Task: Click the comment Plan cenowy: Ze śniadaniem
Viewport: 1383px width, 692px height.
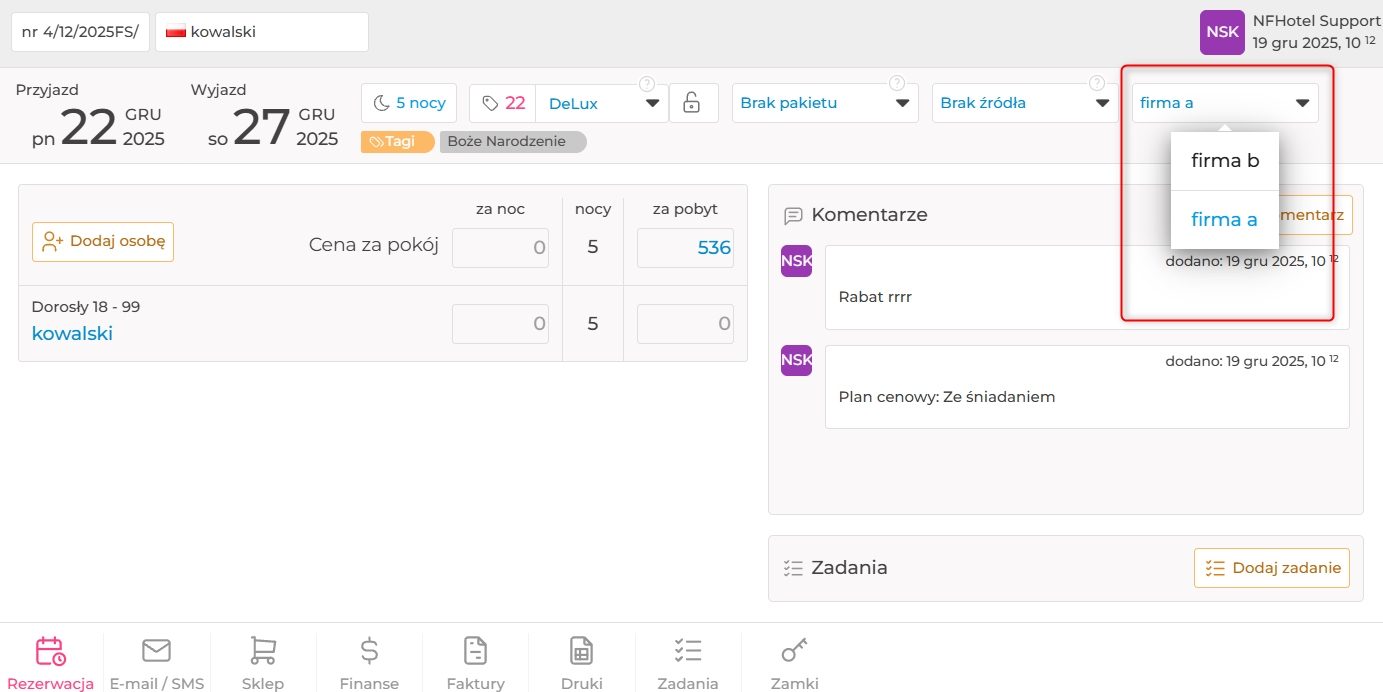Action: [947, 397]
